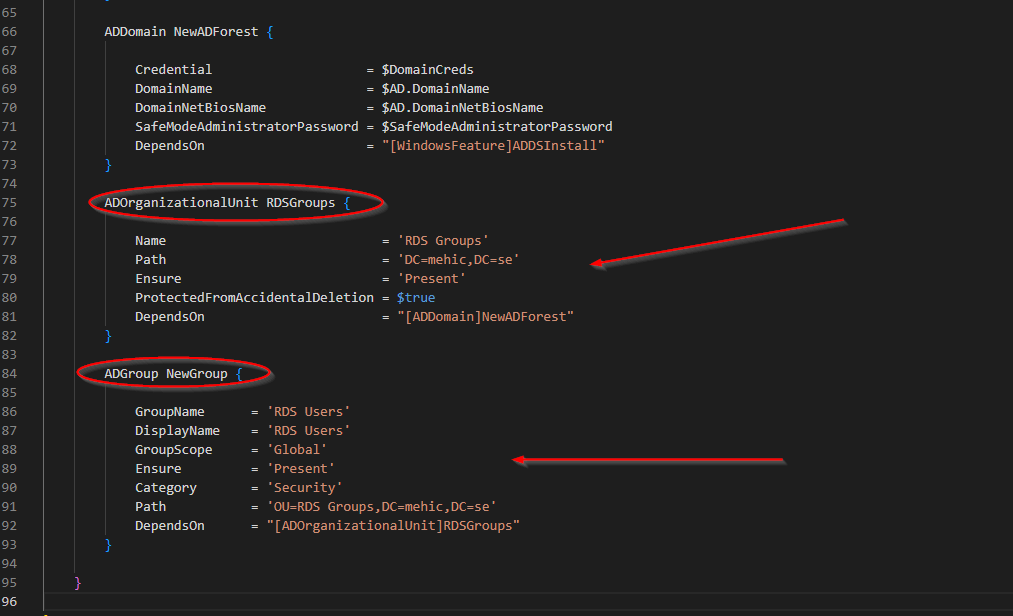1013x616 pixels.
Task: Click line number 84 in the gutter
Action: click(10, 374)
